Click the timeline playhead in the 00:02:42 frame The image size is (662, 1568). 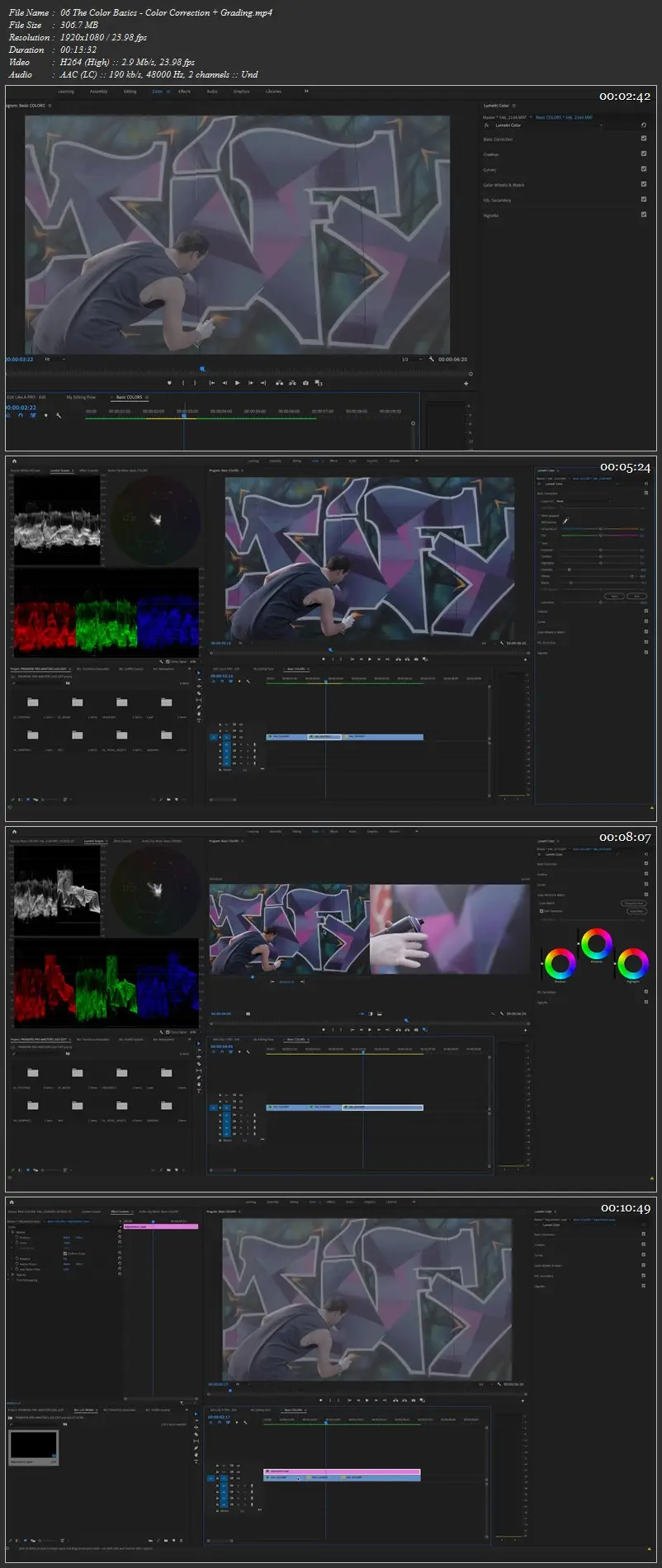[184, 415]
